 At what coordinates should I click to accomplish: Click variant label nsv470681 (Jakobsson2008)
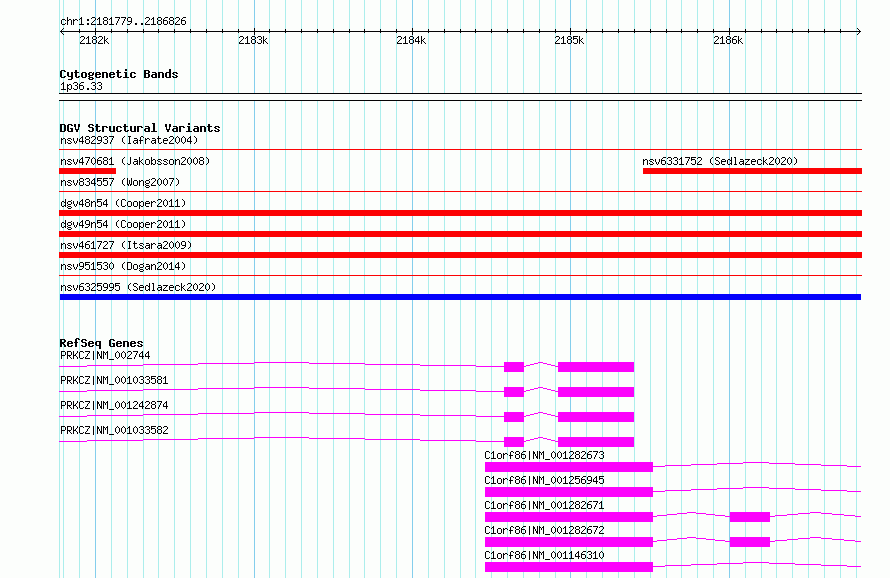point(135,161)
